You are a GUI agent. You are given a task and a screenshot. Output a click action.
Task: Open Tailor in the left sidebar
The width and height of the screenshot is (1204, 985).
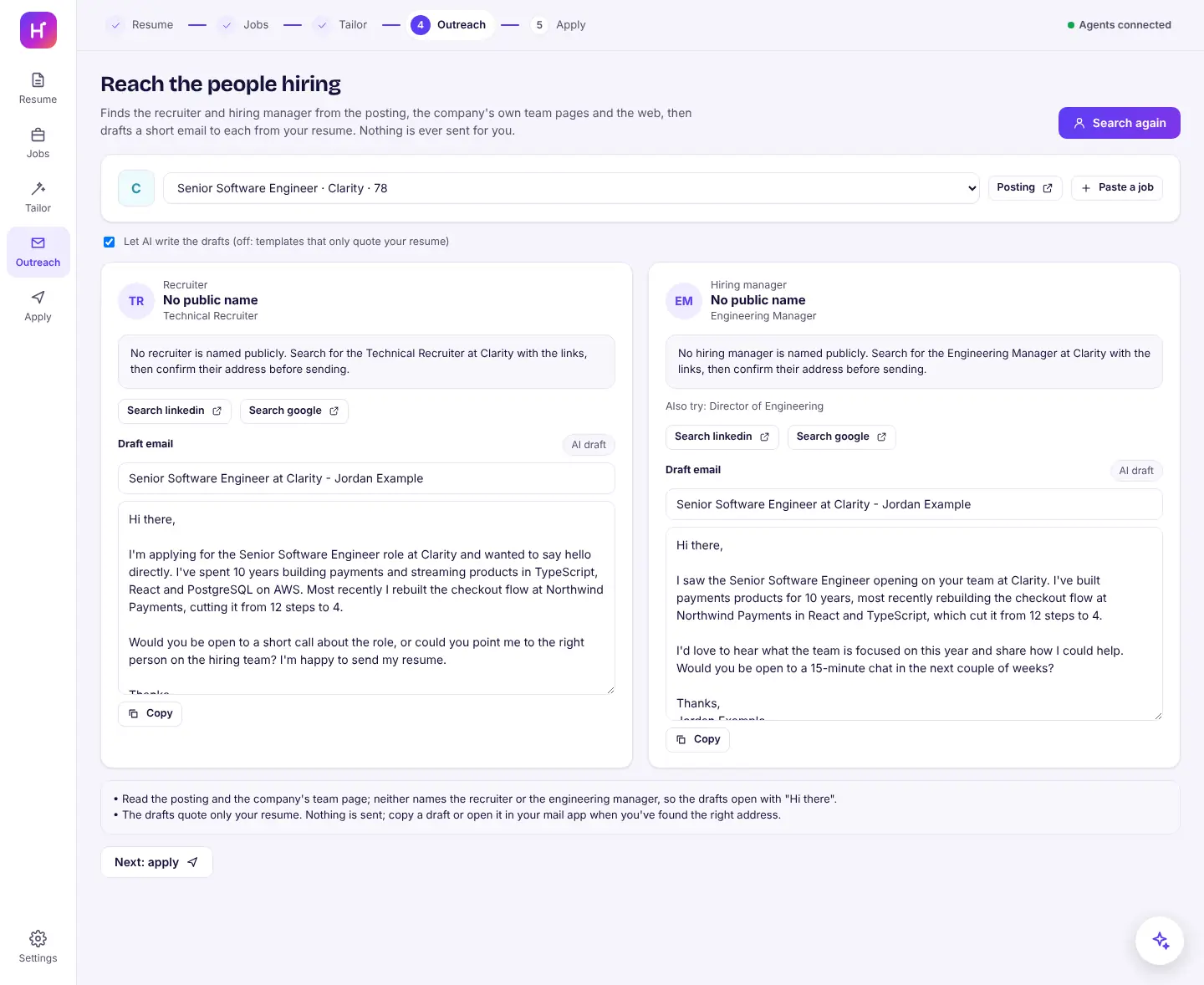pos(38,197)
